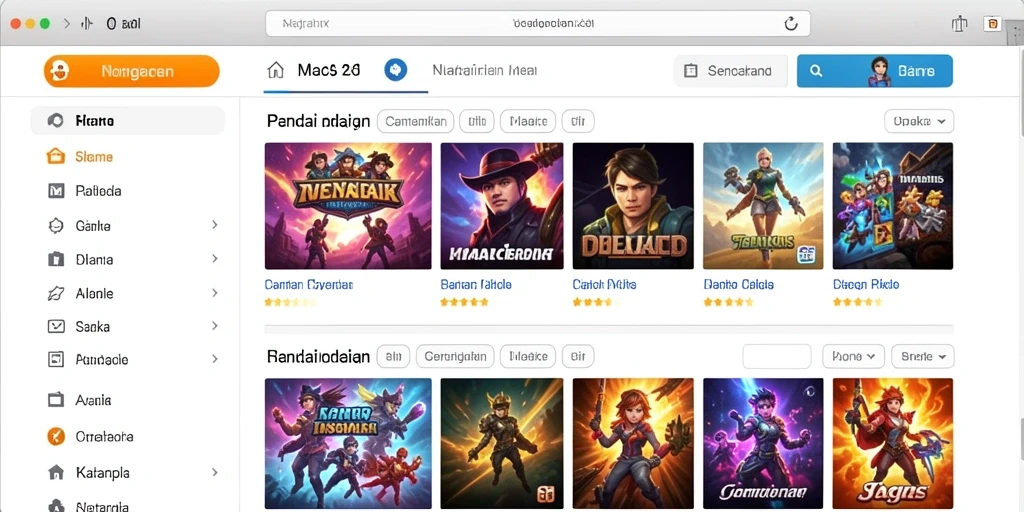This screenshot has height=512, width=1024.
Task: Switch to the Niartairiein Ineal tab
Action: [x=485, y=71]
